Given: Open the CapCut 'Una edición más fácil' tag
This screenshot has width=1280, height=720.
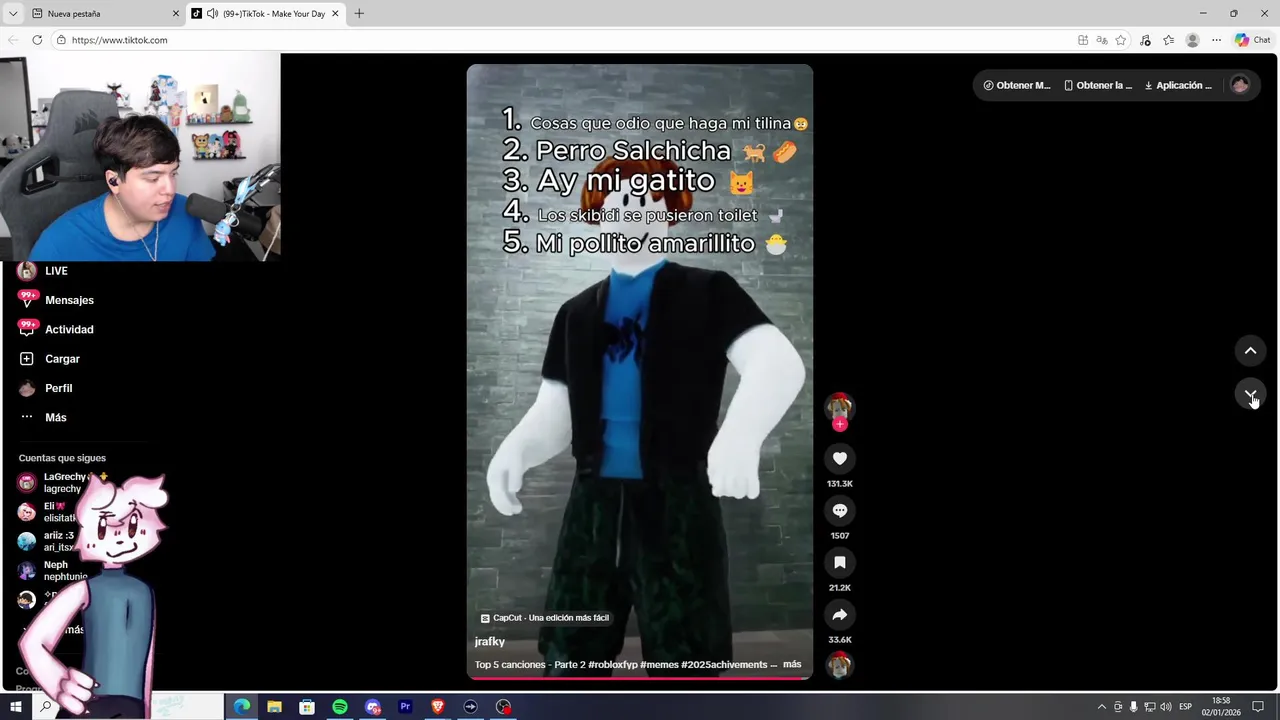Looking at the screenshot, I should click(544, 618).
